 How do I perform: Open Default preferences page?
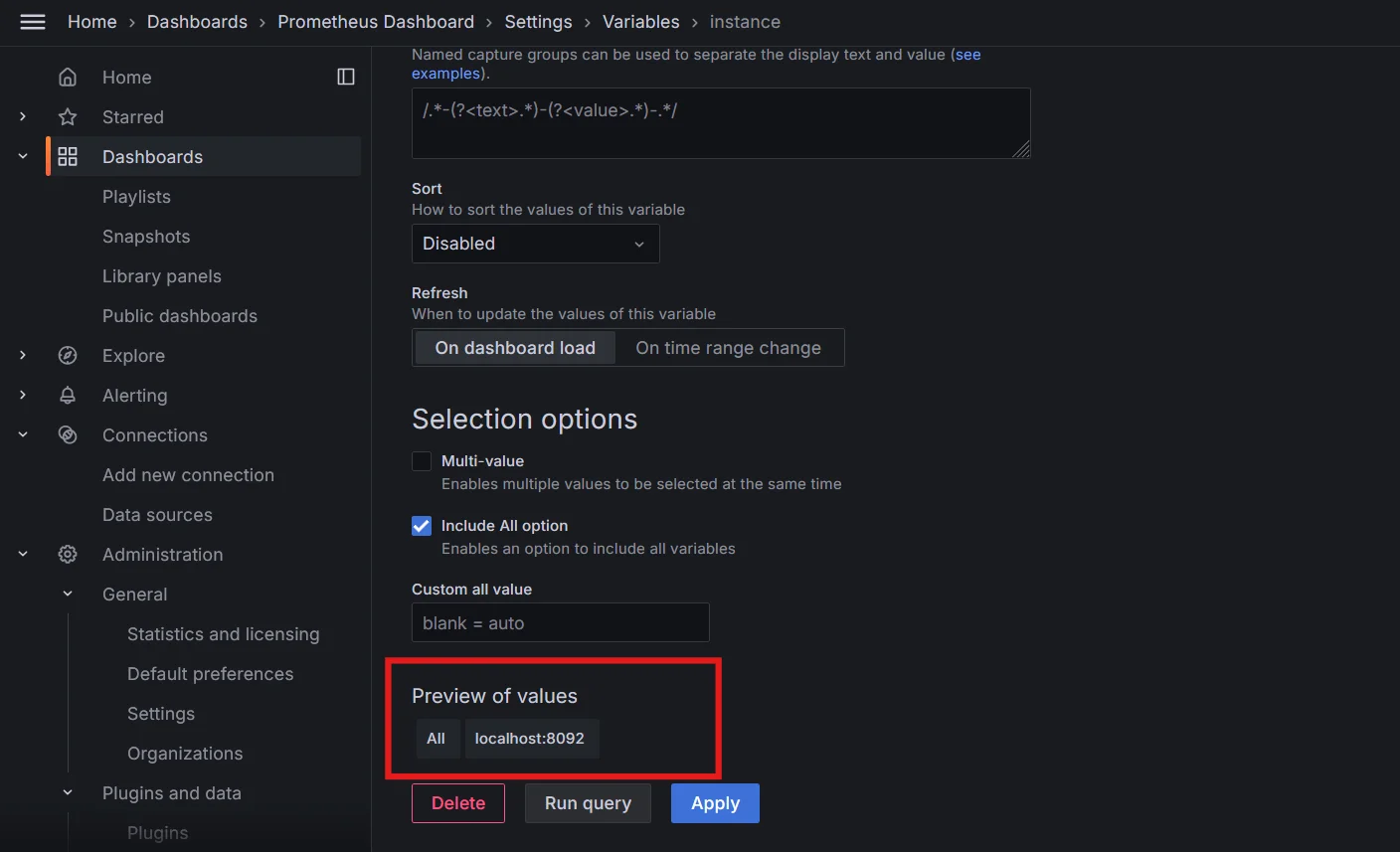[211, 674]
